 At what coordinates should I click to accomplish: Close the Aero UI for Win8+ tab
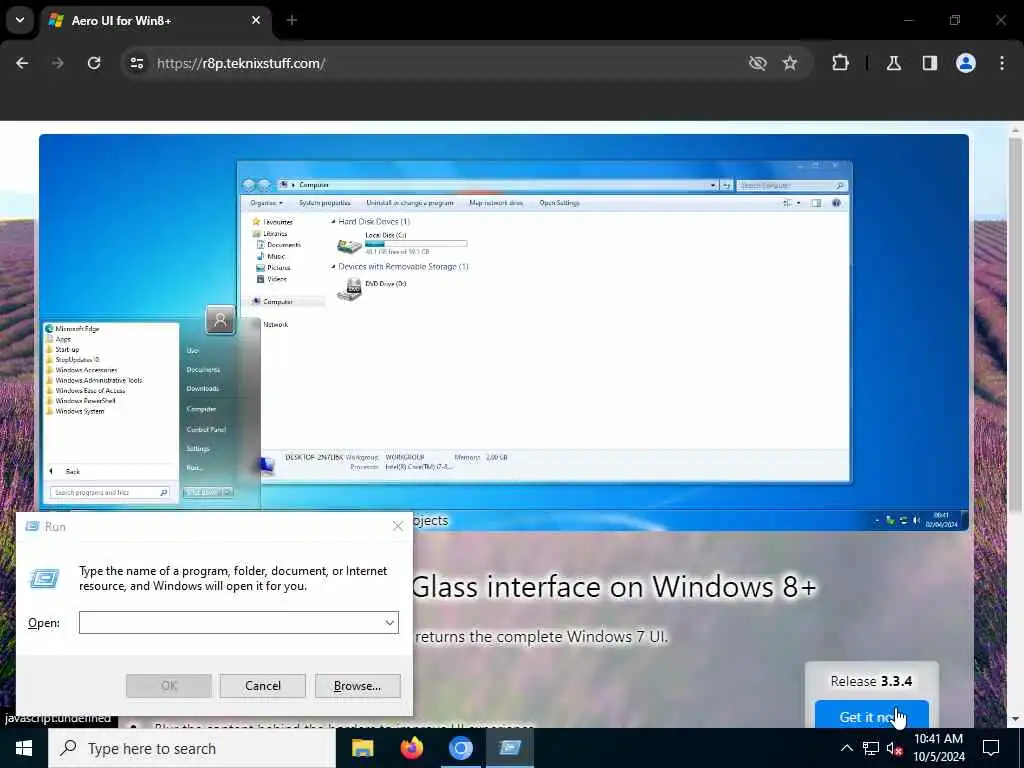256,20
